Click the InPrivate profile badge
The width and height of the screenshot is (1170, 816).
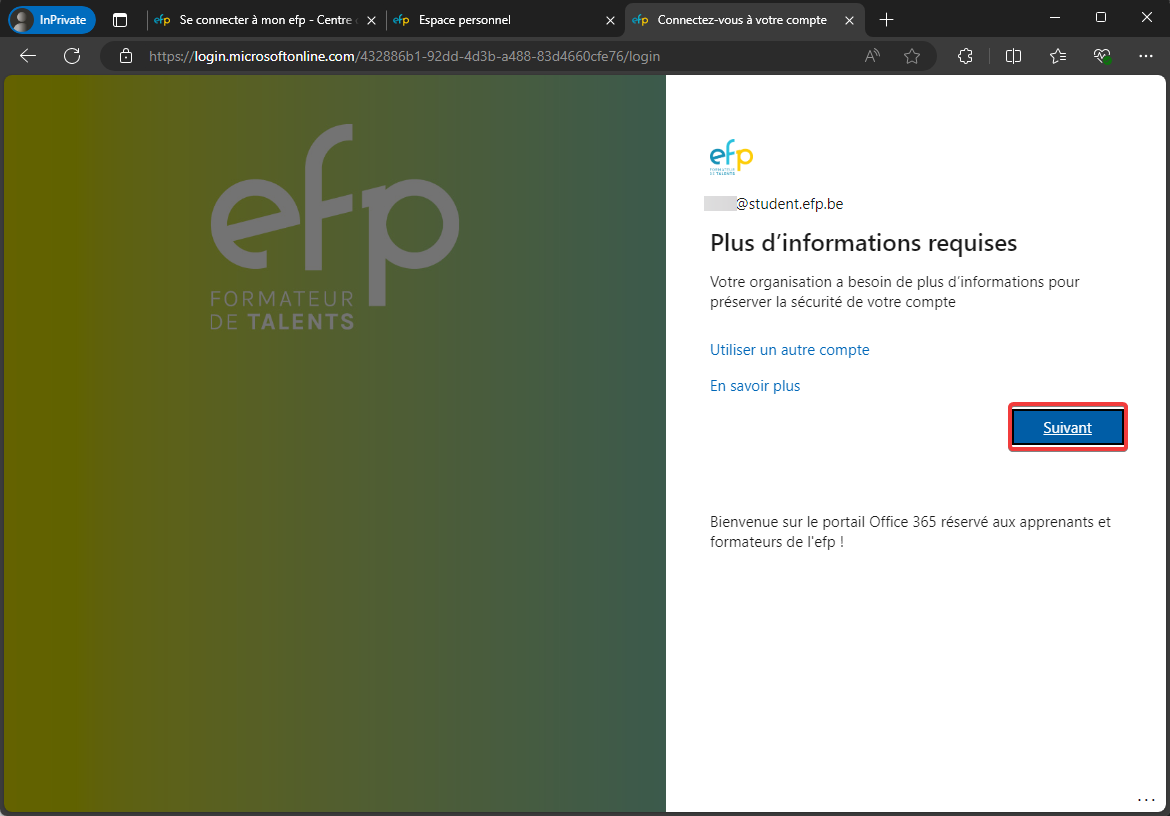coord(52,20)
